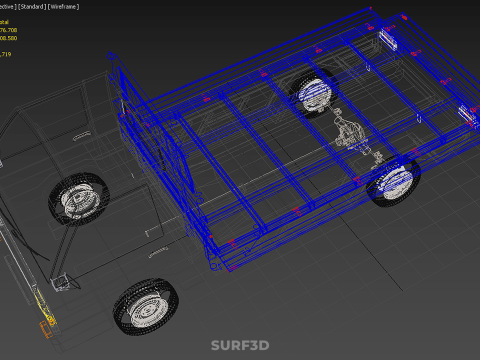Click the viewport statistic ending in ,719
The width and height of the screenshot is (480, 360).
coord(6,54)
